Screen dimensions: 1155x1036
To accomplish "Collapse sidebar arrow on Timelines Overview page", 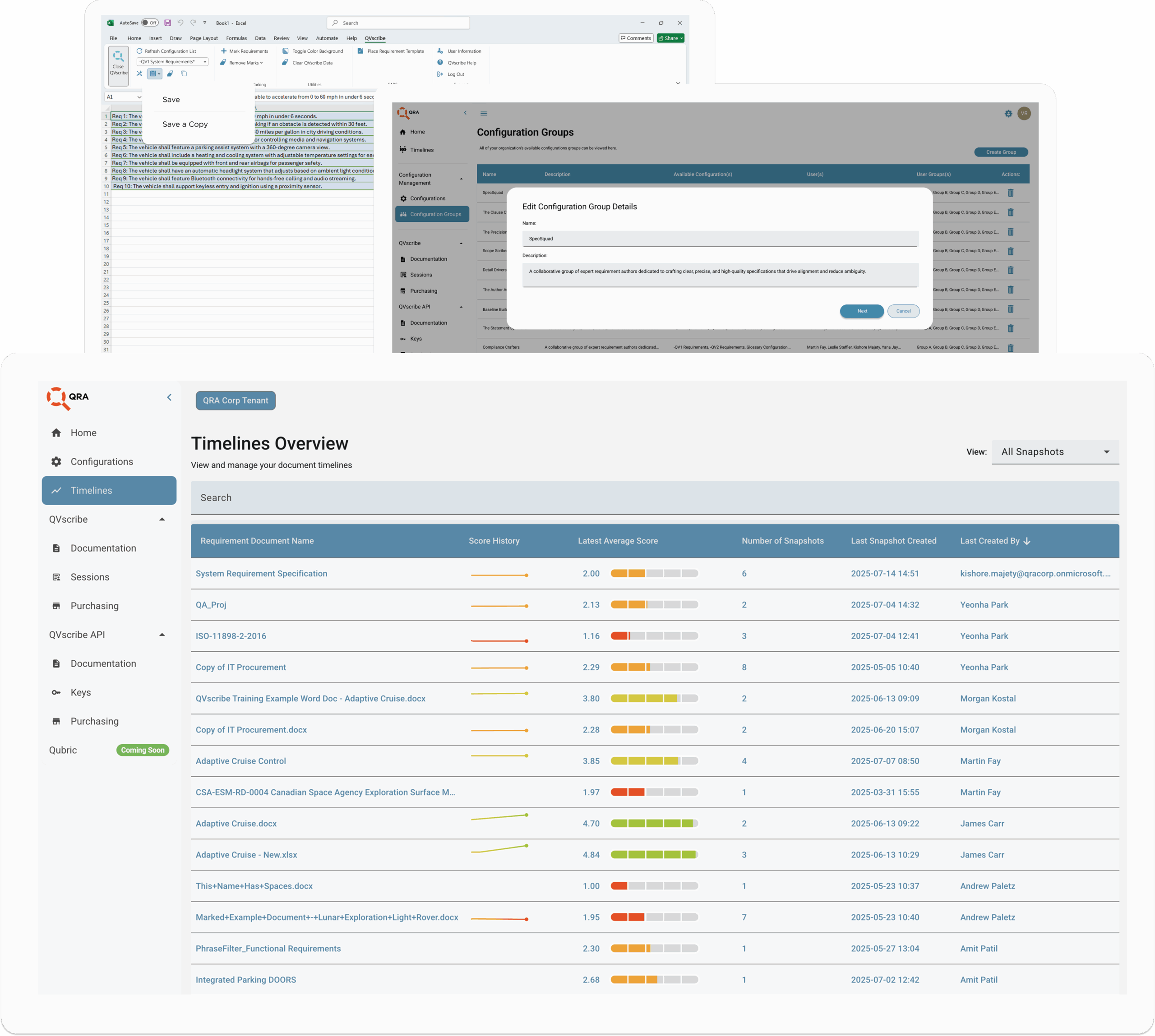I will 169,397.
